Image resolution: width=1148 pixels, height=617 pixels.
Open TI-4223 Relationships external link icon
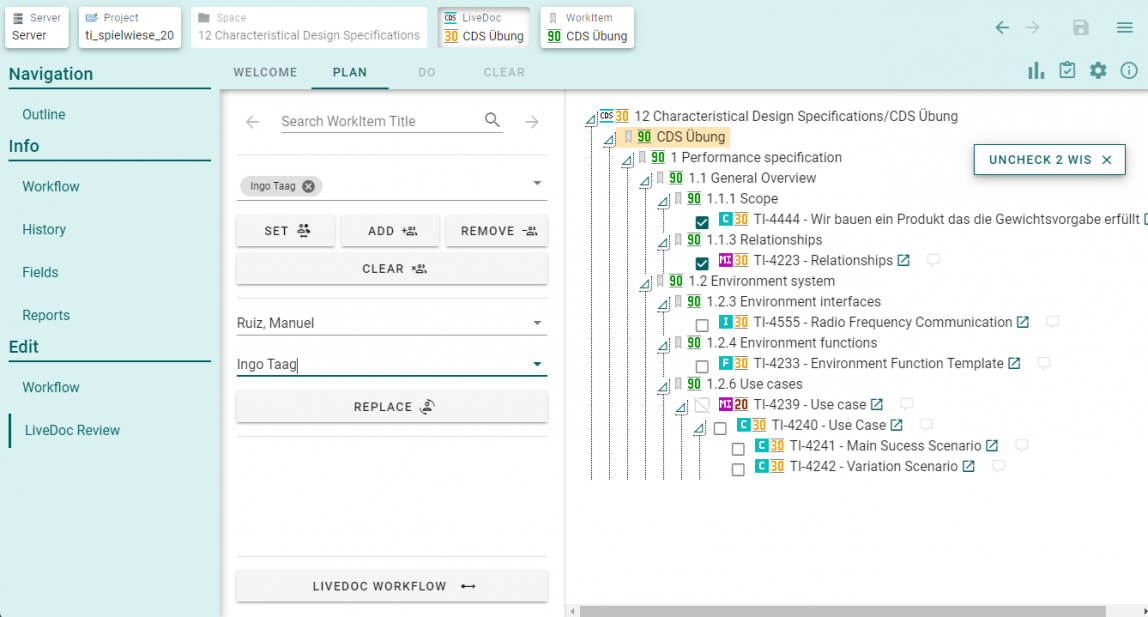(904, 261)
